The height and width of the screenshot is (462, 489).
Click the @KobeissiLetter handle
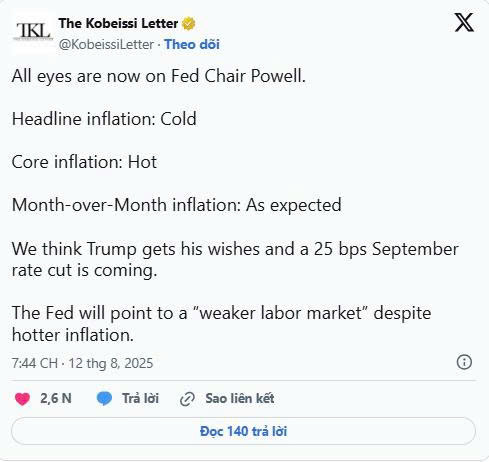(x=106, y=45)
